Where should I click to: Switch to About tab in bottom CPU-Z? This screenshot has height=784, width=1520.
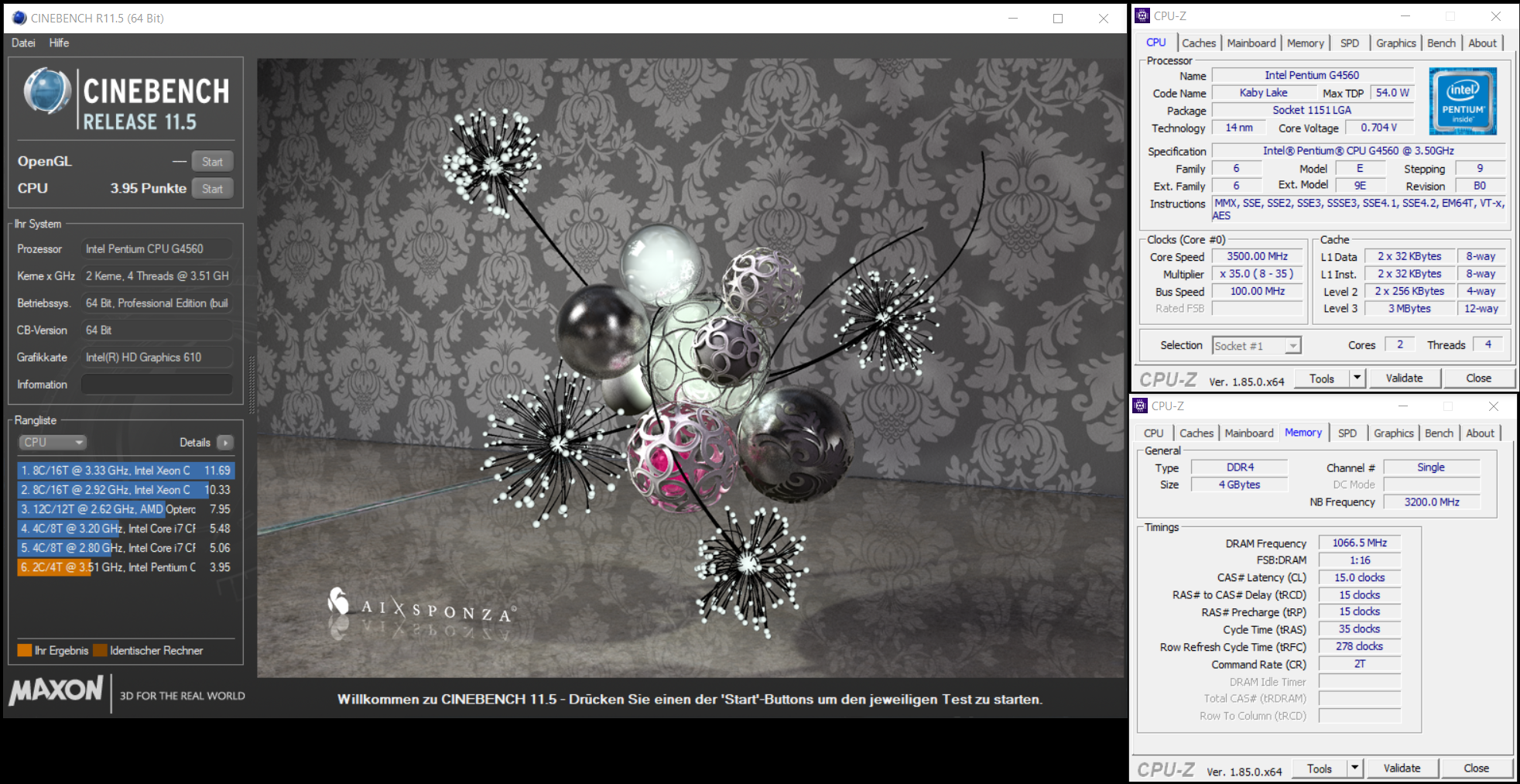1481,433
